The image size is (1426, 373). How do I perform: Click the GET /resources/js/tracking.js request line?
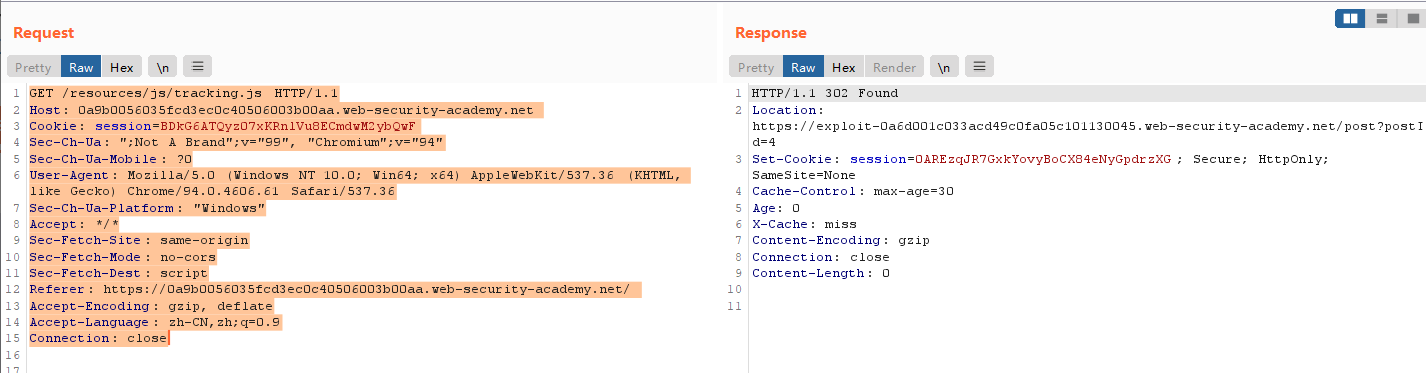184,94
